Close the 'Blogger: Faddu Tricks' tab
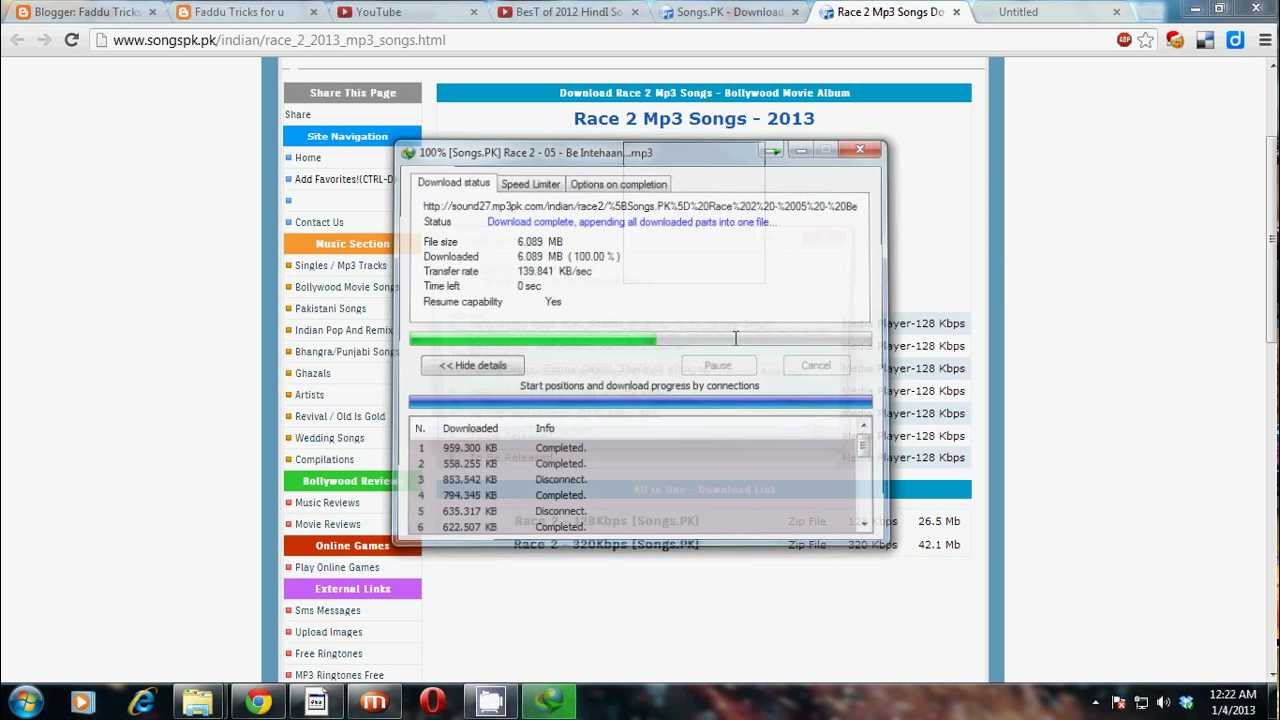 (153, 12)
